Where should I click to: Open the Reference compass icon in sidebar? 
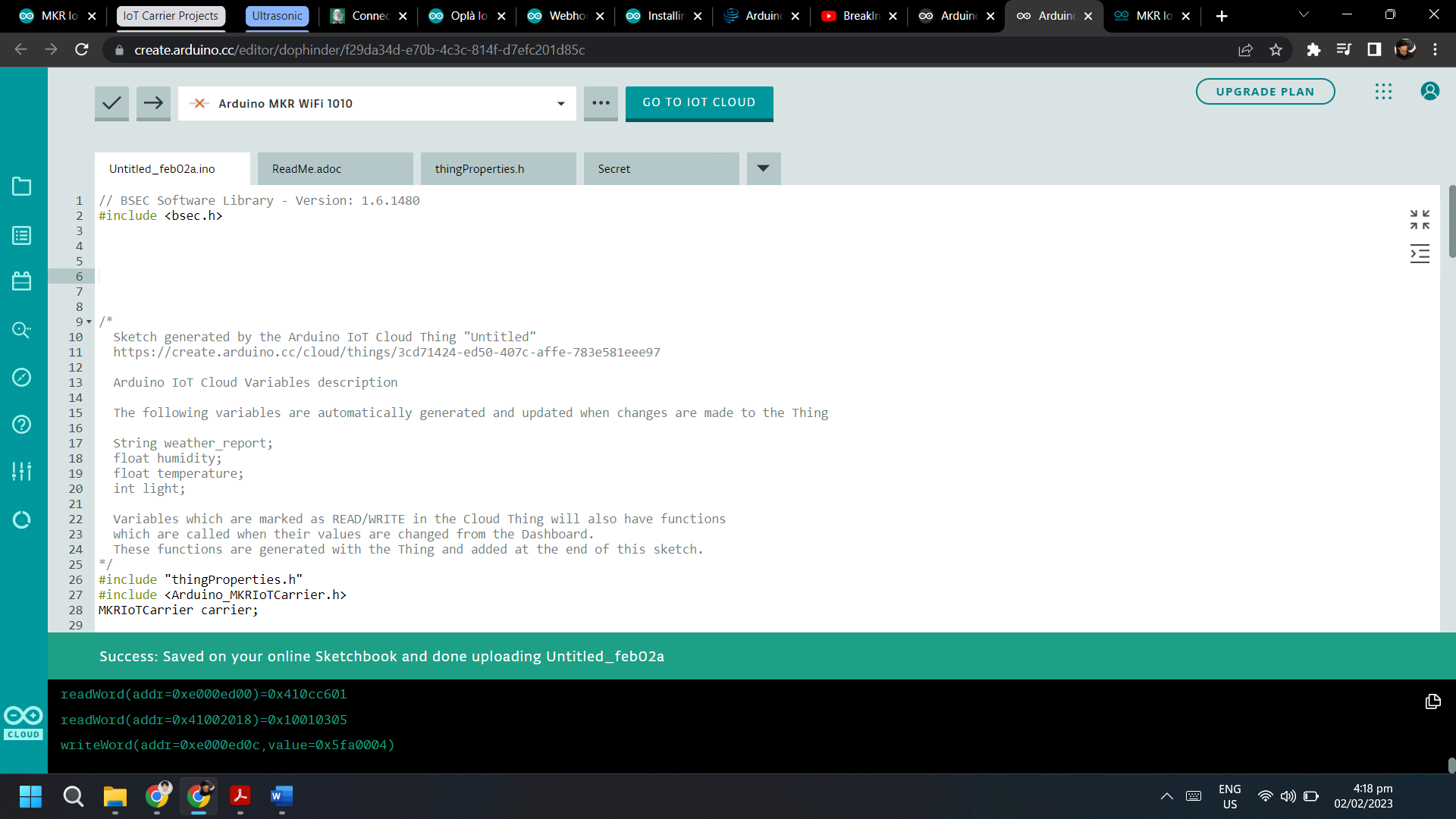point(22,377)
